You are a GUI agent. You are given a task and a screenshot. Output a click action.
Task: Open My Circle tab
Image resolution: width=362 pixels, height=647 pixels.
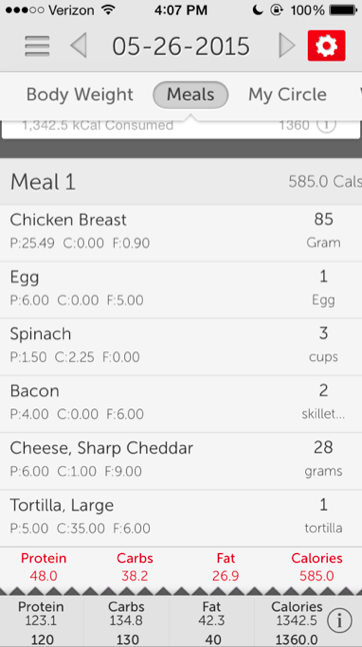(287, 94)
